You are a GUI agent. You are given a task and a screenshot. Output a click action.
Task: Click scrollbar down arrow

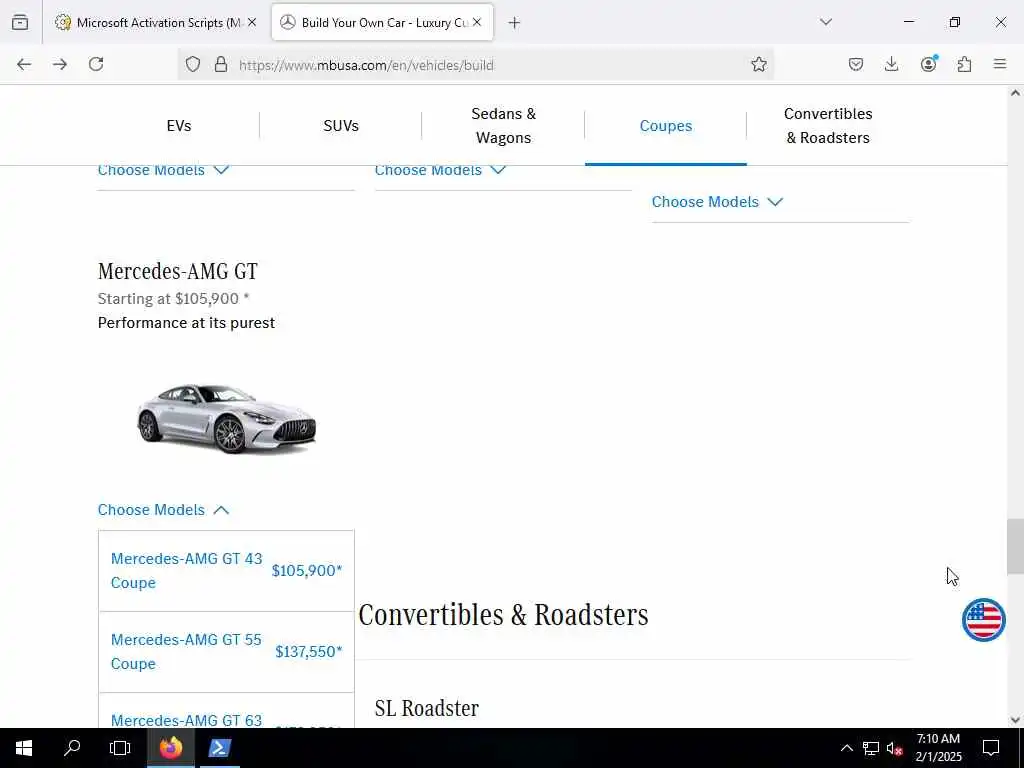pos(1015,720)
